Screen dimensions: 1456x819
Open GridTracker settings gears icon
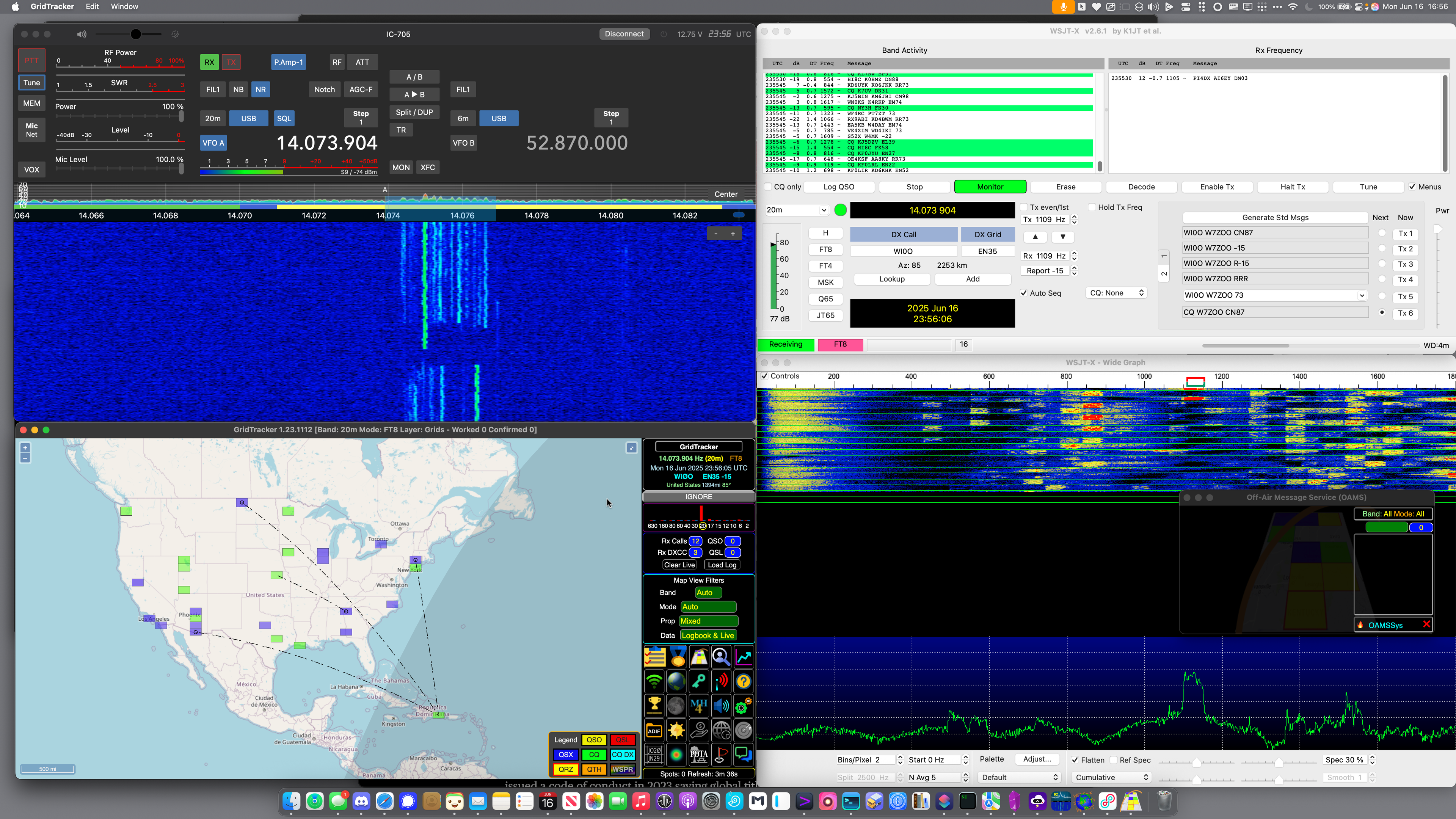[744, 705]
